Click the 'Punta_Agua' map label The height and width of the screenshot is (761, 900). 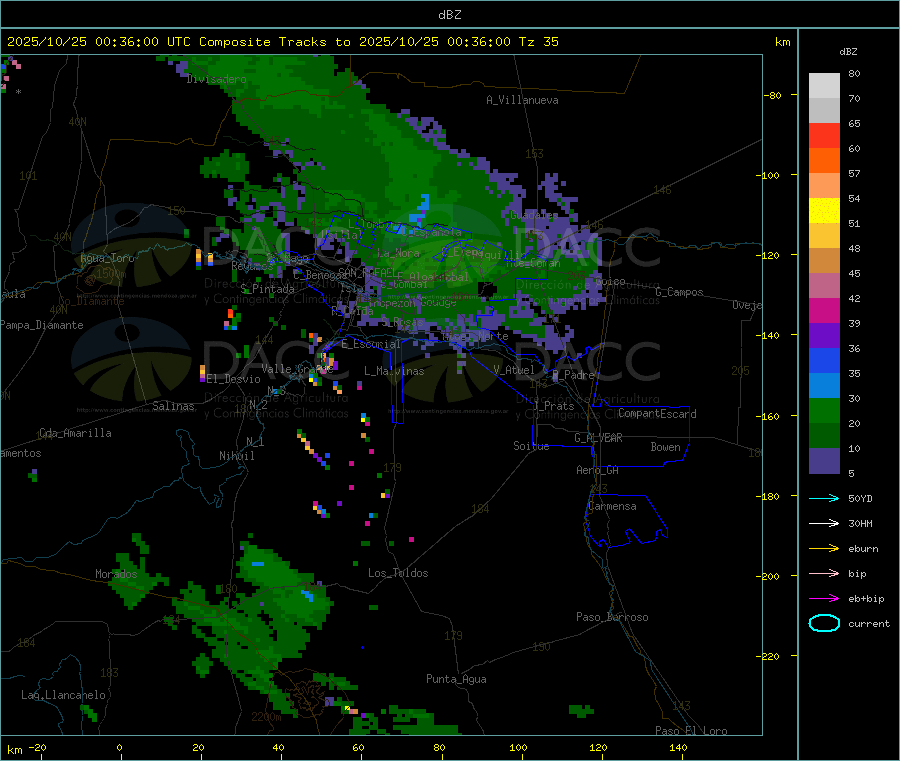[456, 679]
